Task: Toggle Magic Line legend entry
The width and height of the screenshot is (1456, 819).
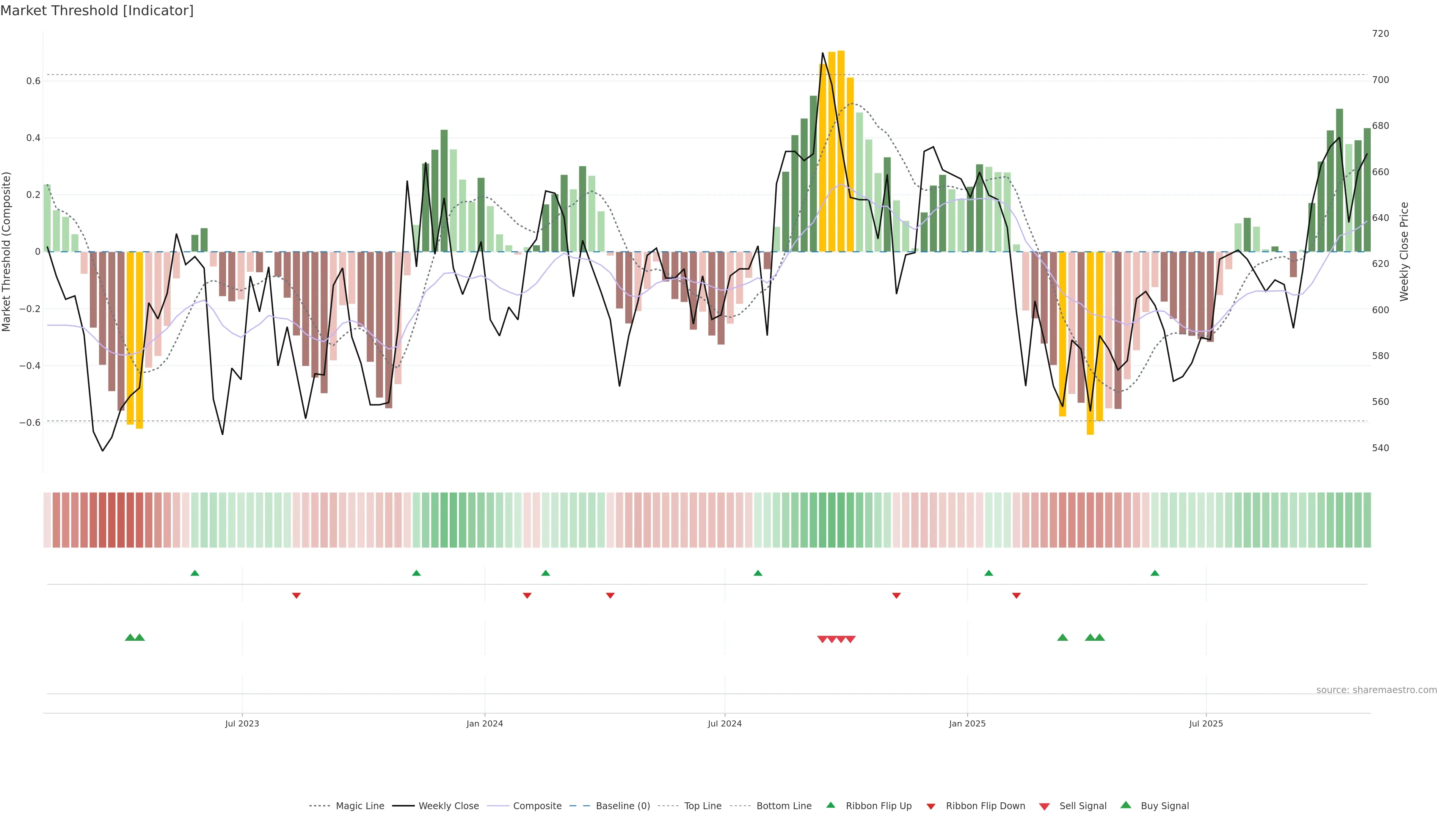Action: (359, 806)
